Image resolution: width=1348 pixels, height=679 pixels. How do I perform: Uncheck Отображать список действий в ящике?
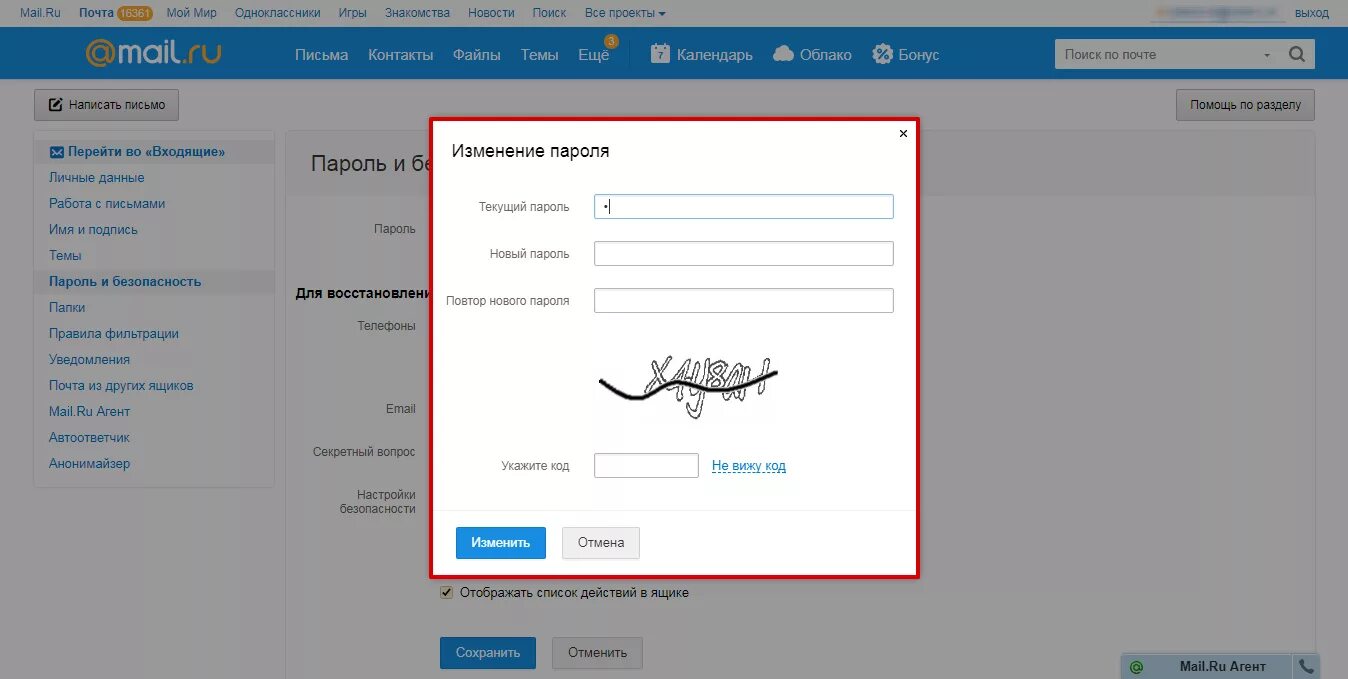[x=445, y=592]
